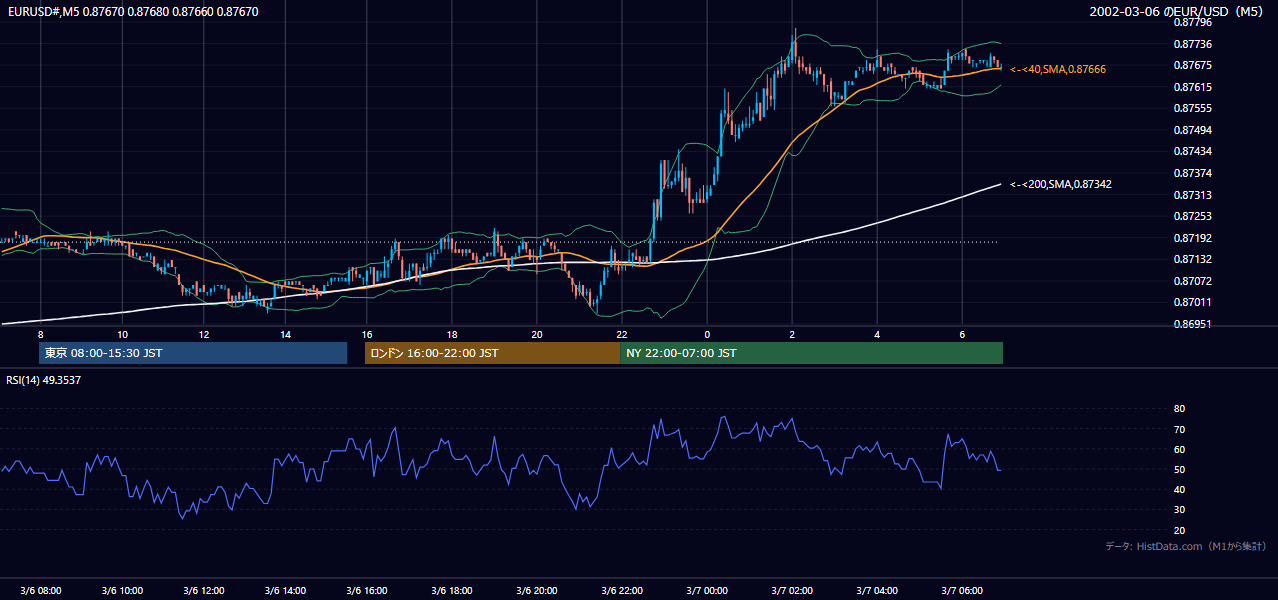Viewport: 1278px width, 600px height.
Task: Click the 3/7 00:00 time label
Action: [707, 590]
